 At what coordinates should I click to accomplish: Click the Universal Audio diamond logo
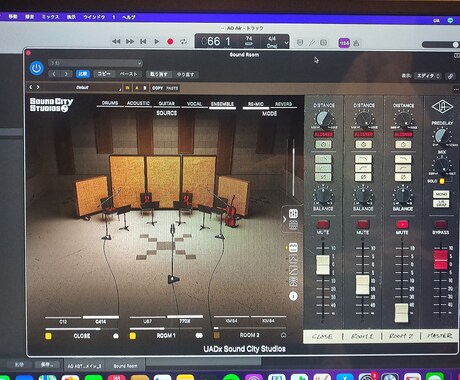point(442,107)
